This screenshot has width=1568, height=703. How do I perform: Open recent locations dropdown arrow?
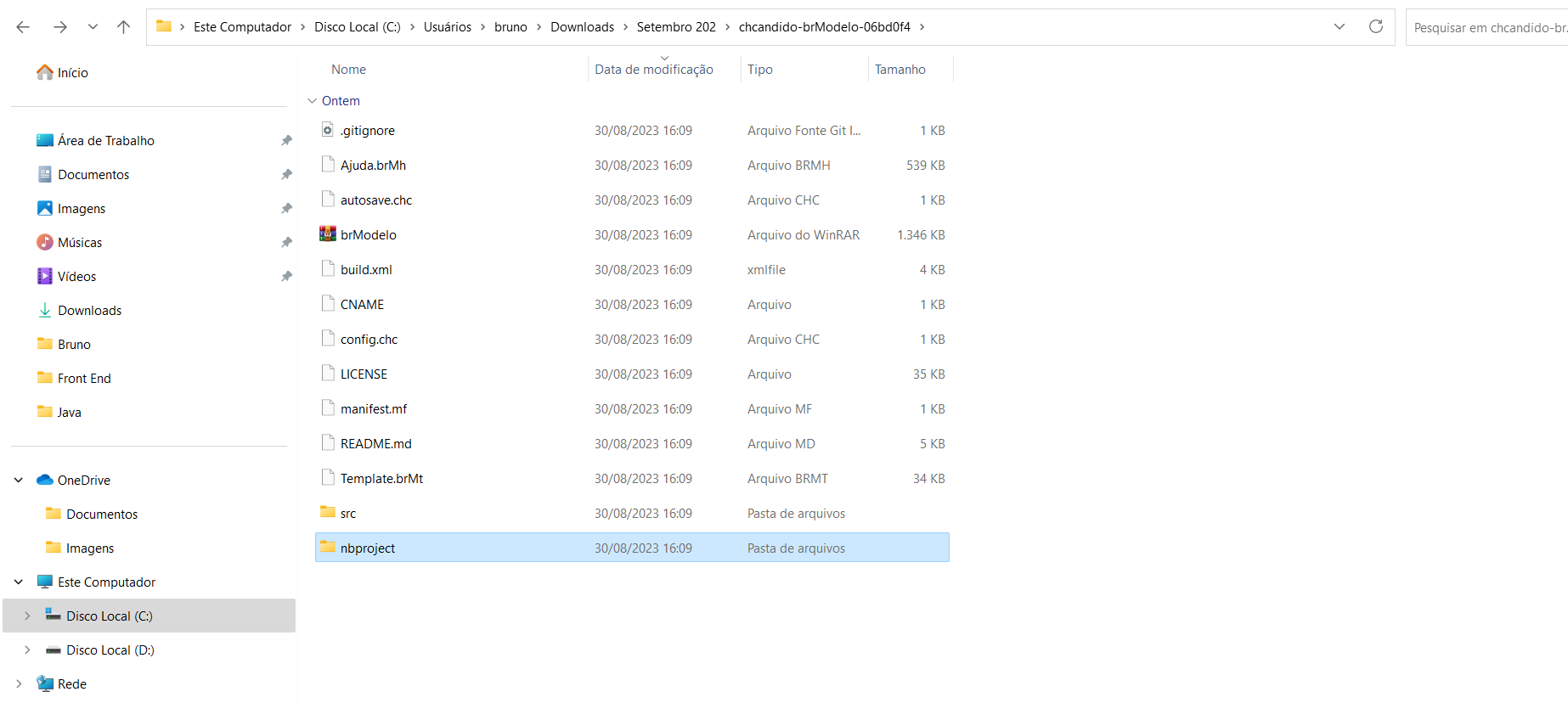(93, 27)
